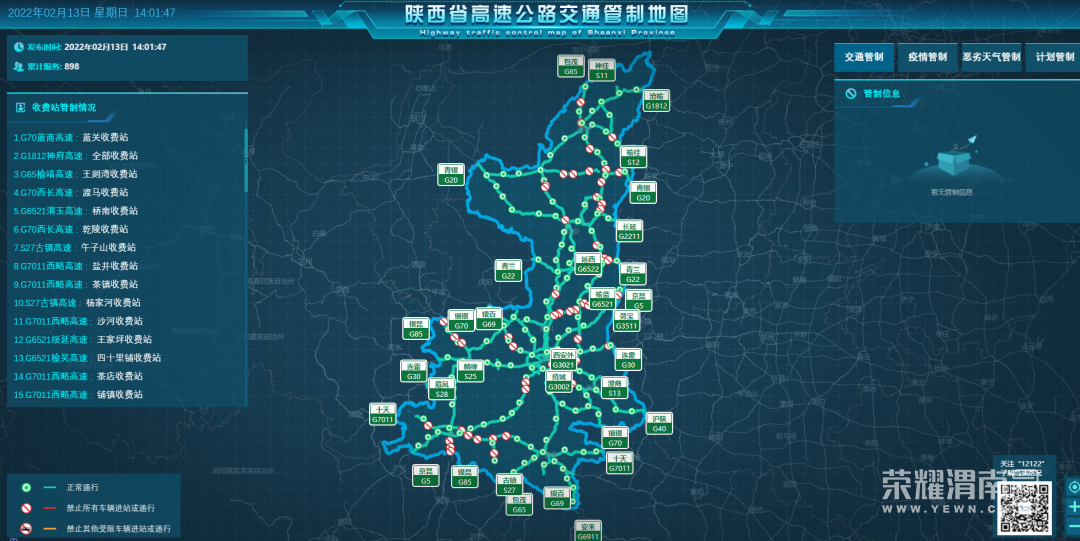
Task: Click the 延西 G6522 highway sign
Action: point(588,264)
